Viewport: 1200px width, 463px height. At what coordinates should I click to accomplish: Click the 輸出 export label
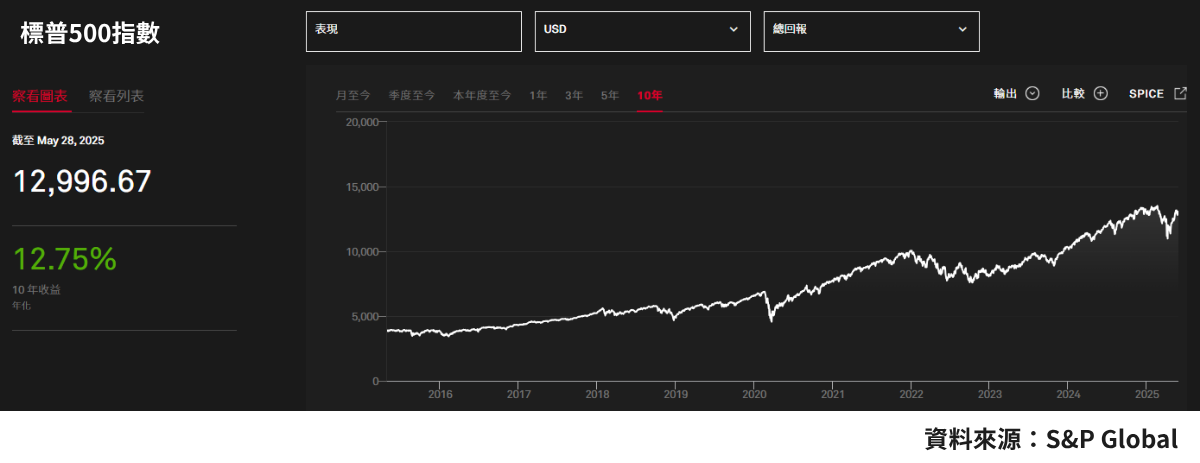(x=1005, y=93)
